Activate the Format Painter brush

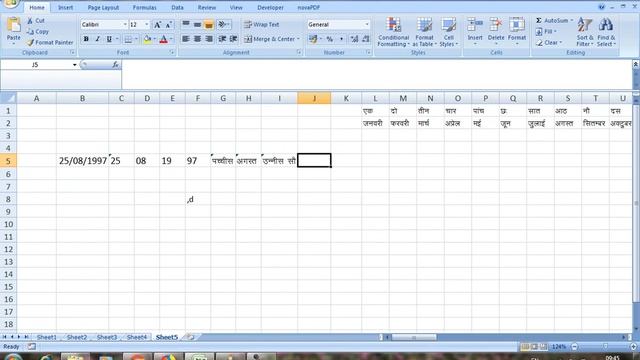[x=30, y=42]
